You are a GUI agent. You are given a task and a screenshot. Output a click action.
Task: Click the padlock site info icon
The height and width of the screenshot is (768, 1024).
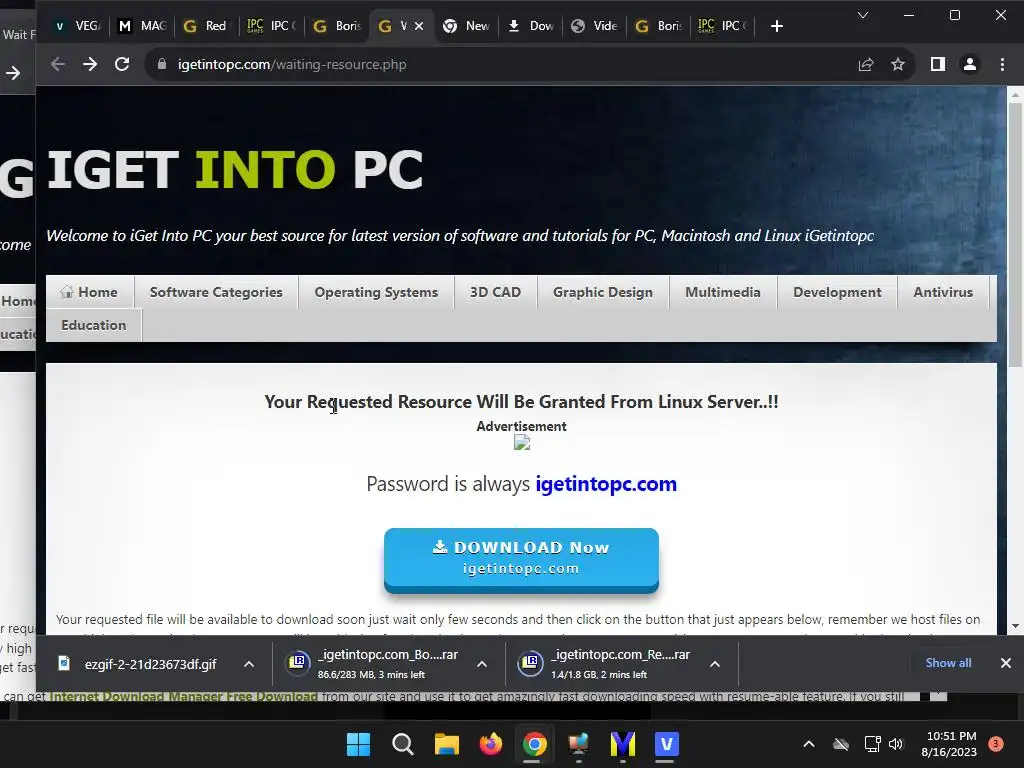(162, 64)
